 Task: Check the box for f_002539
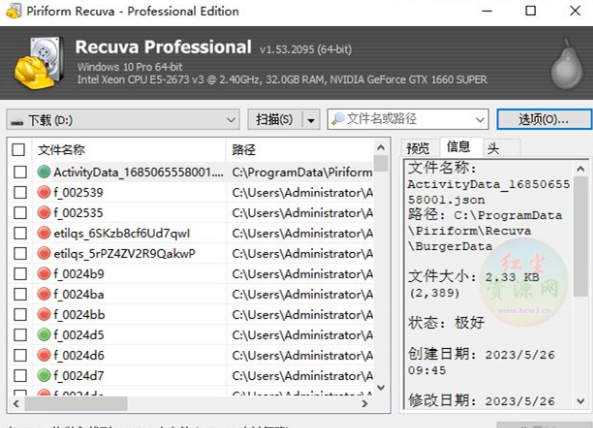click(x=20, y=192)
